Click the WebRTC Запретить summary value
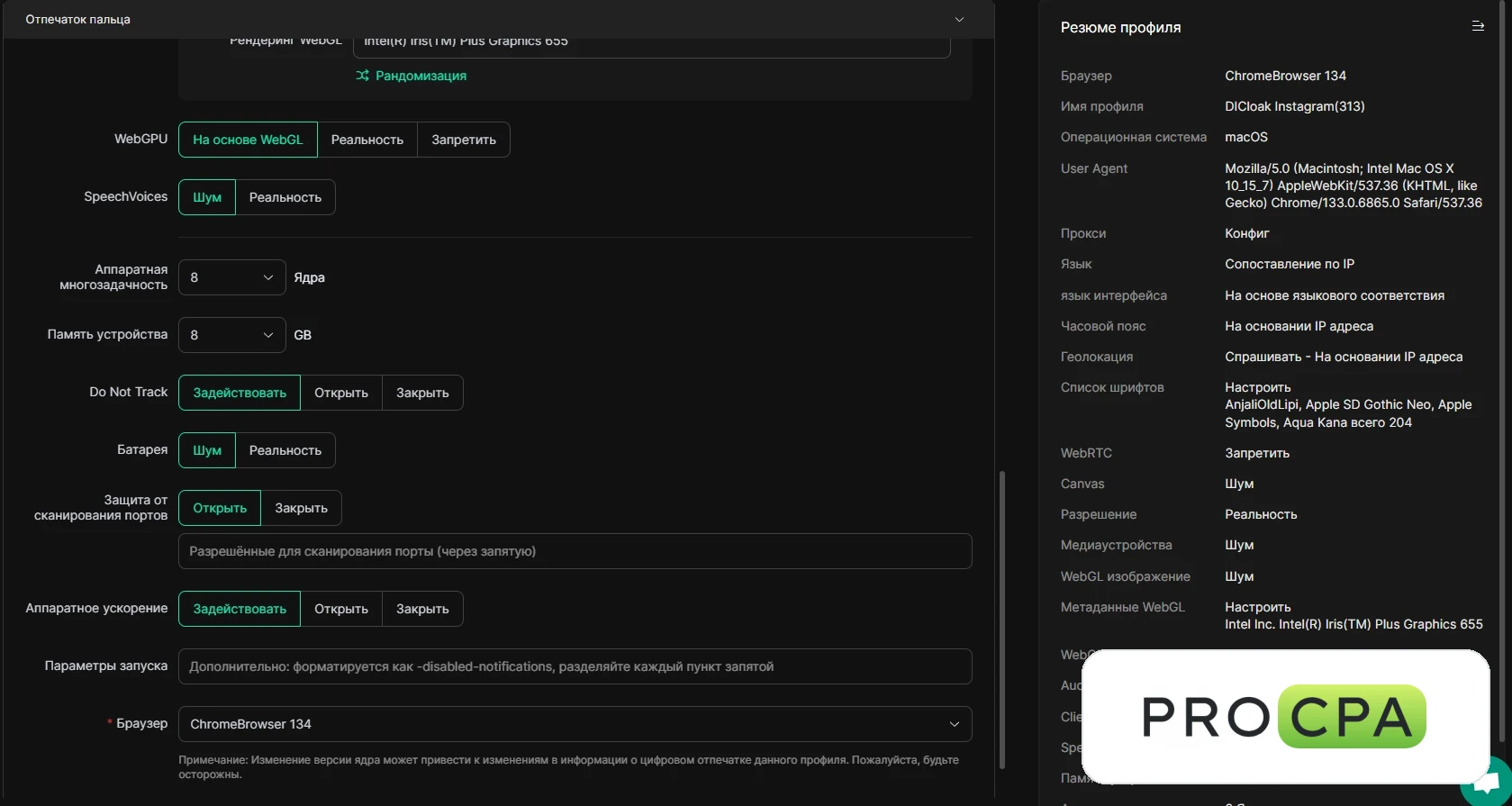The height and width of the screenshot is (806, 1512). [1257, 453]
